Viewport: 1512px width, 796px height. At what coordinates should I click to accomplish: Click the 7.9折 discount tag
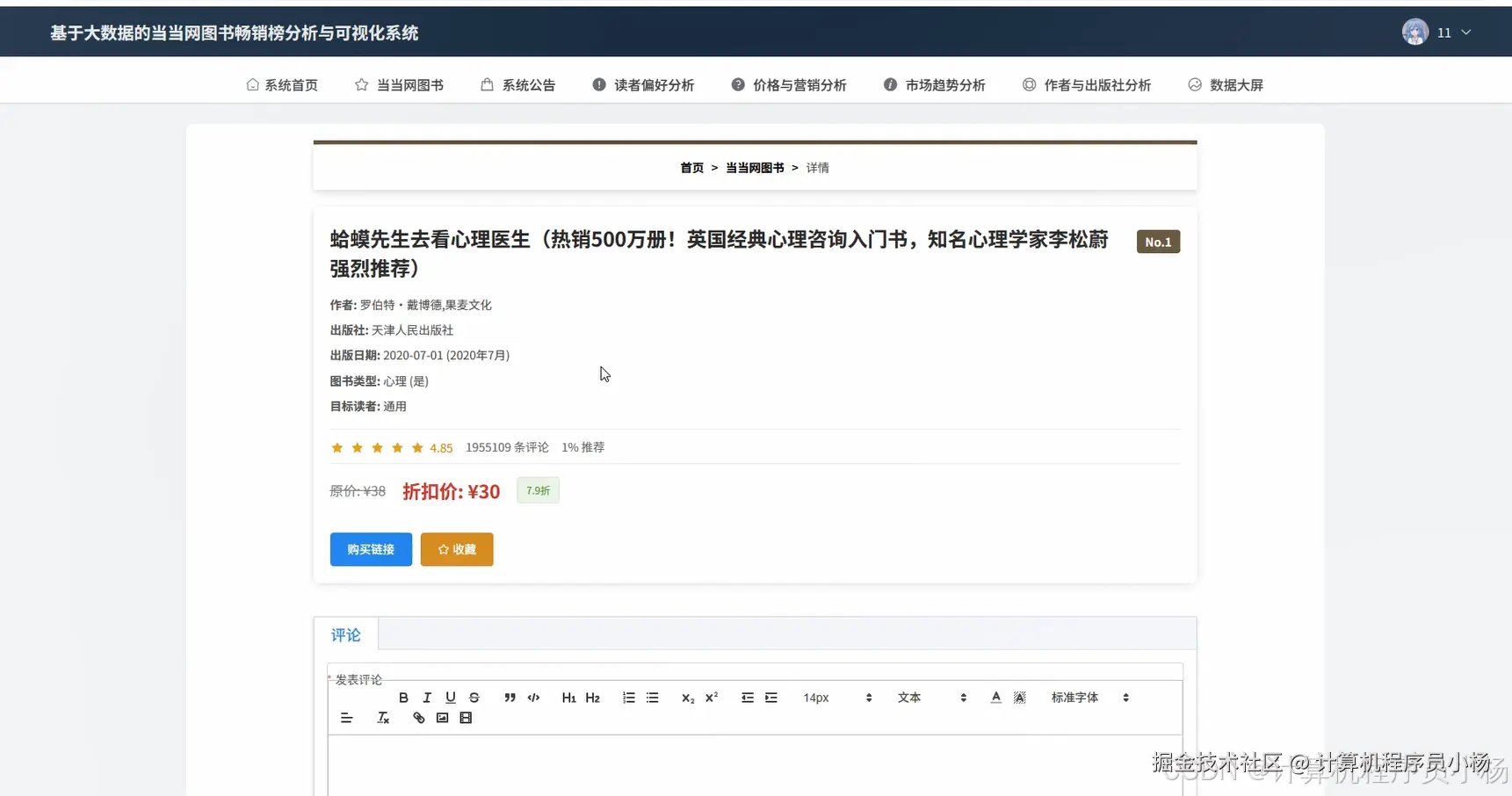click(538, 490)
